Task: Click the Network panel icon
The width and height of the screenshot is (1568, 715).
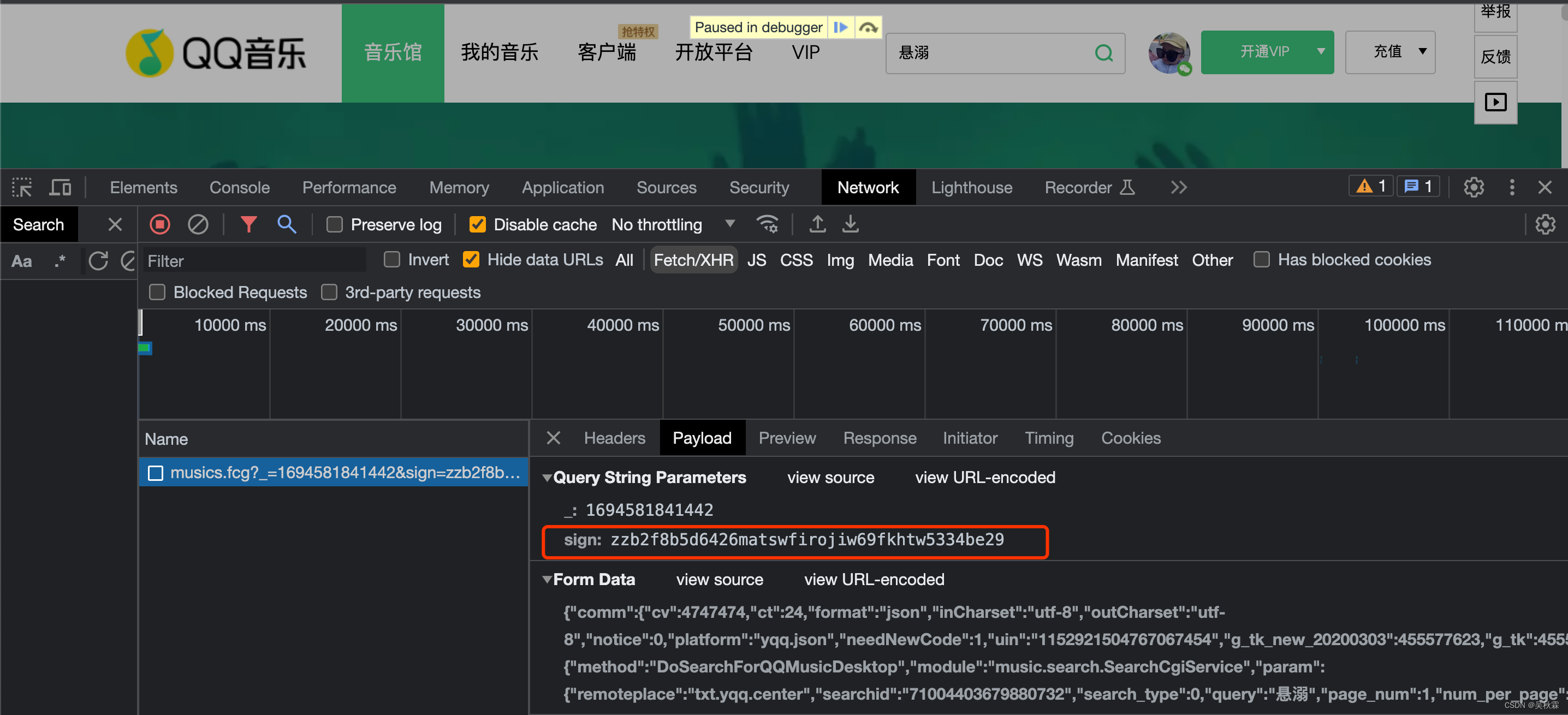Action: pos(867,188)
